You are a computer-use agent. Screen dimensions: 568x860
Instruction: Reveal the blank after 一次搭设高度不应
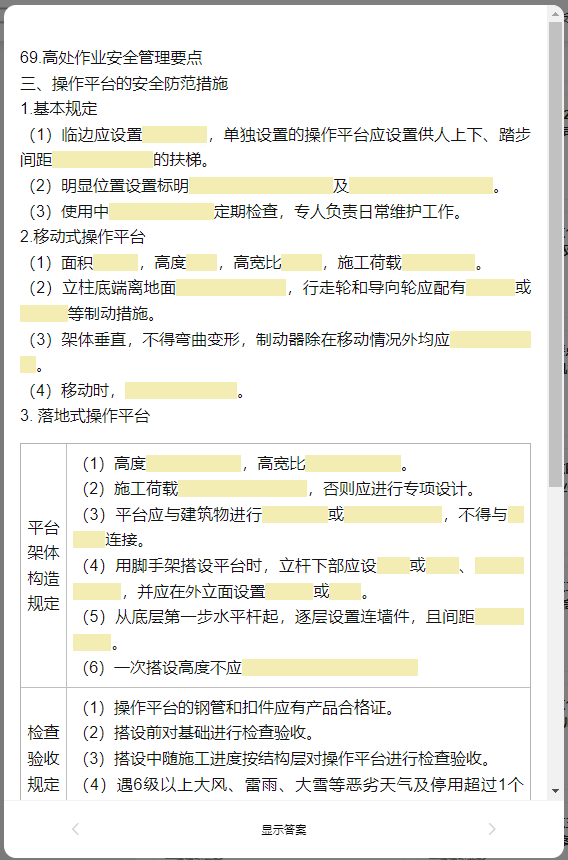tap(330, 667)
